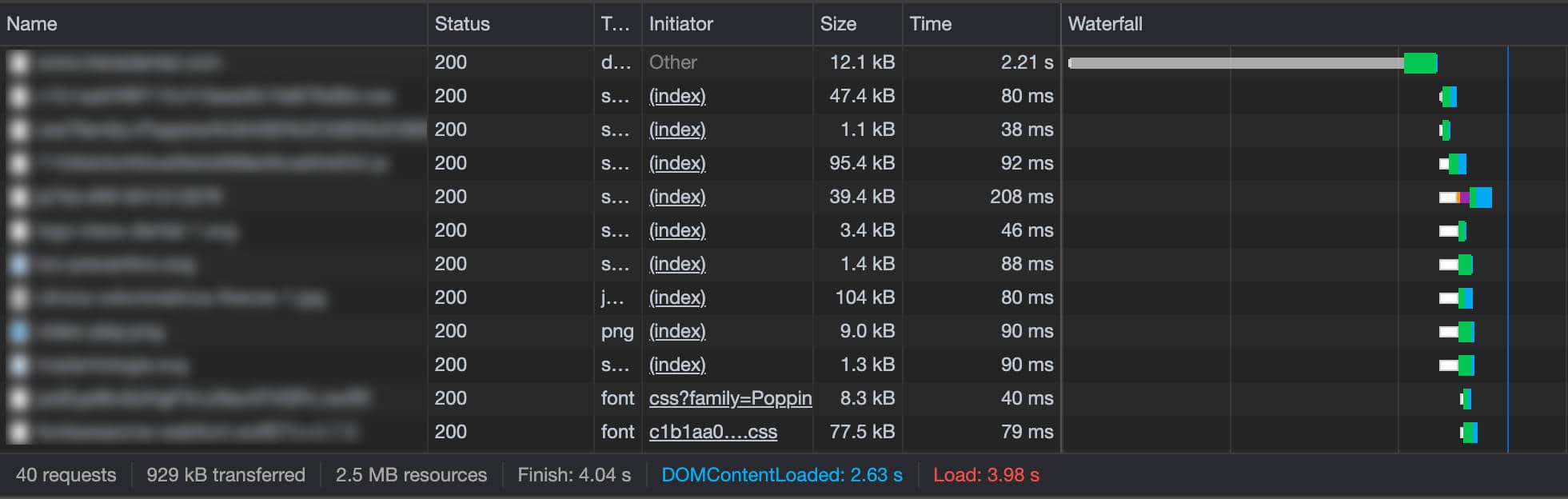Click the file icon of the 12.1 kB request
Image resolution: width=1568 pixels, height=499 pixels.
[x=18, y=62]
